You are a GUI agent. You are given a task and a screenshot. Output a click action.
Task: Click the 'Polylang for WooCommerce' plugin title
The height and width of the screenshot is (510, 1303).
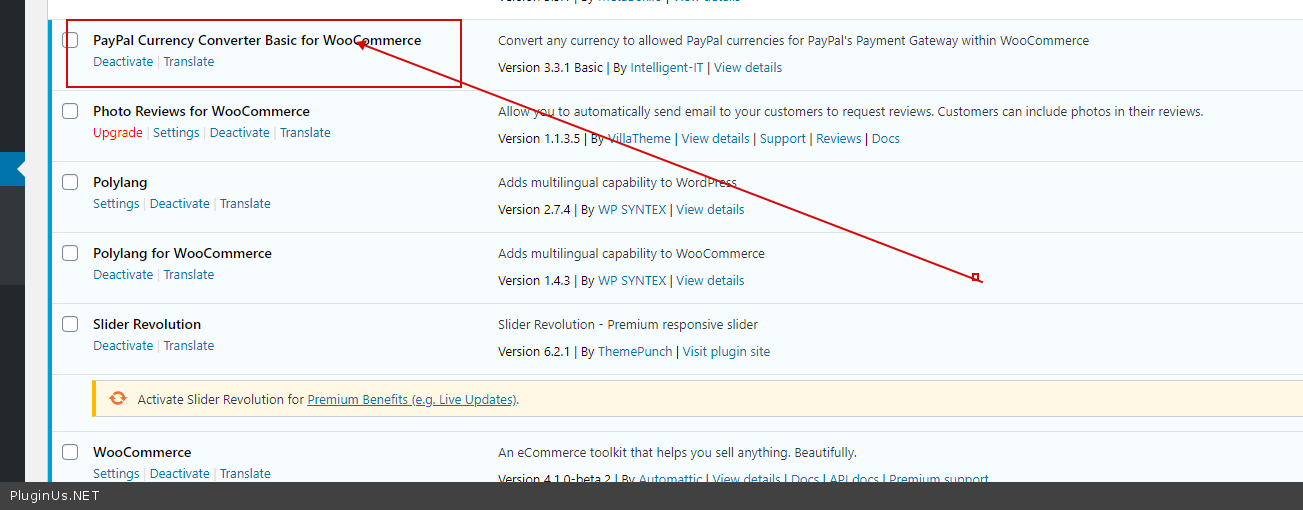tap(182, 253)
